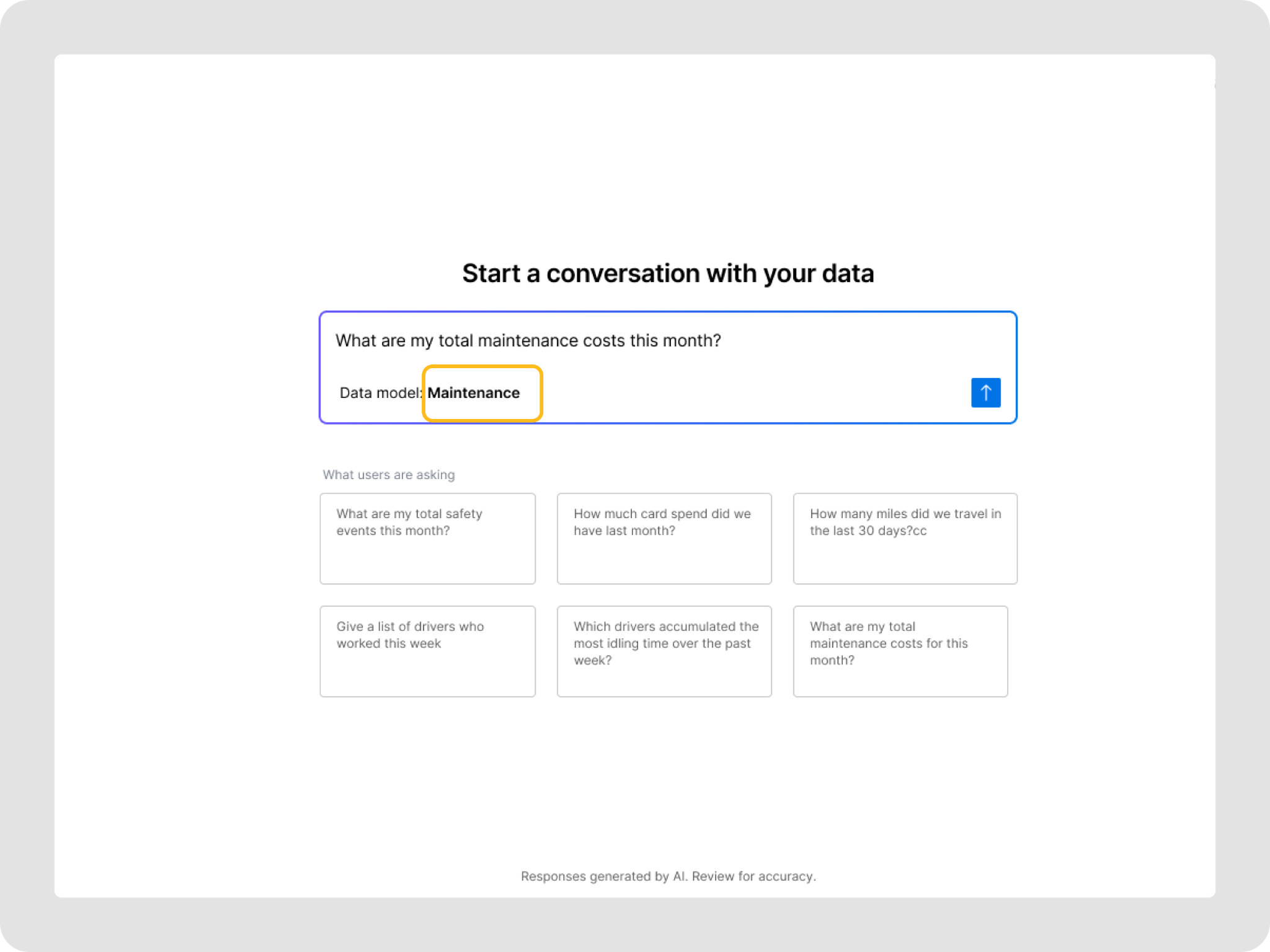This screenshot has width=1270, height=952.
Task: Pick the maintenance costs for this month card
Action: 900,651
